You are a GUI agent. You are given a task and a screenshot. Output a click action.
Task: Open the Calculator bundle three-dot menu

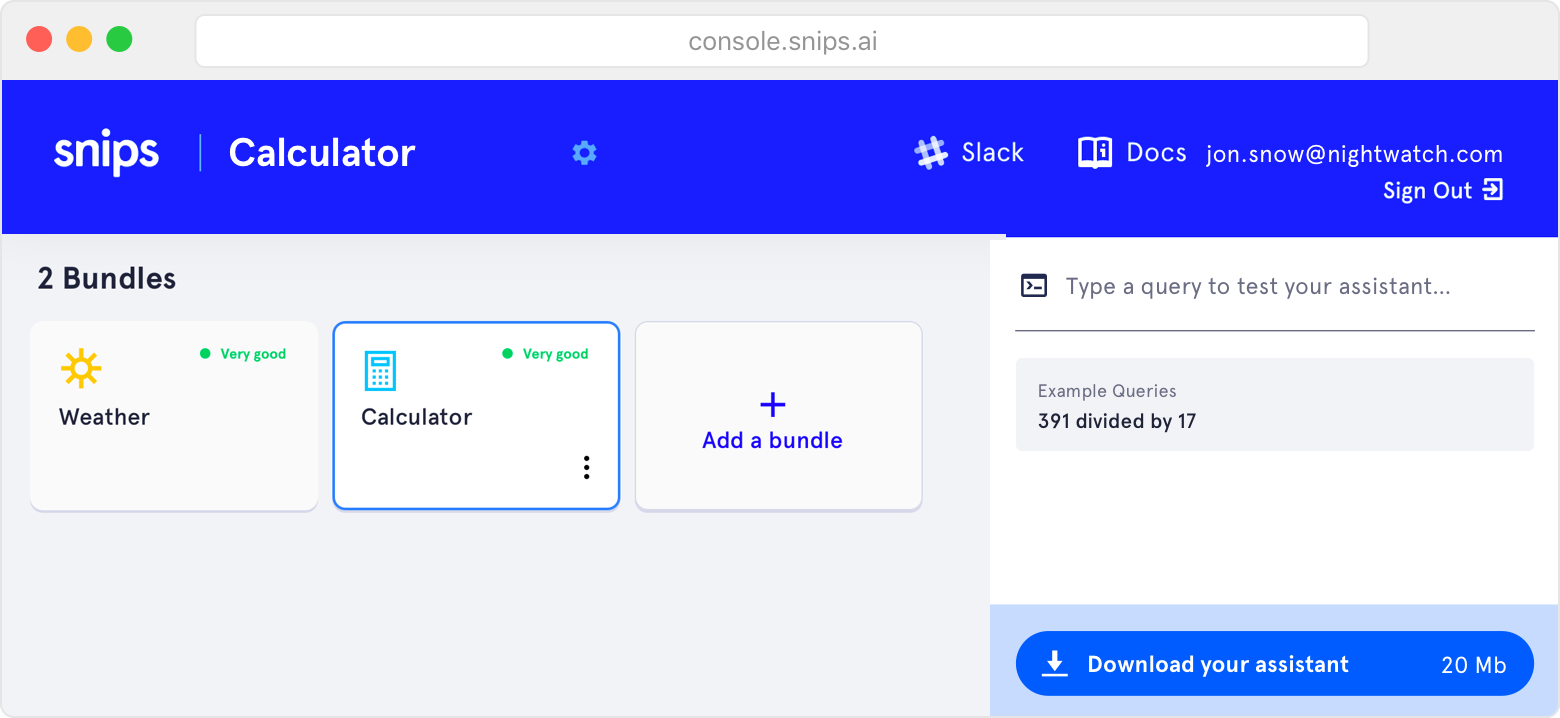[587, 467]
